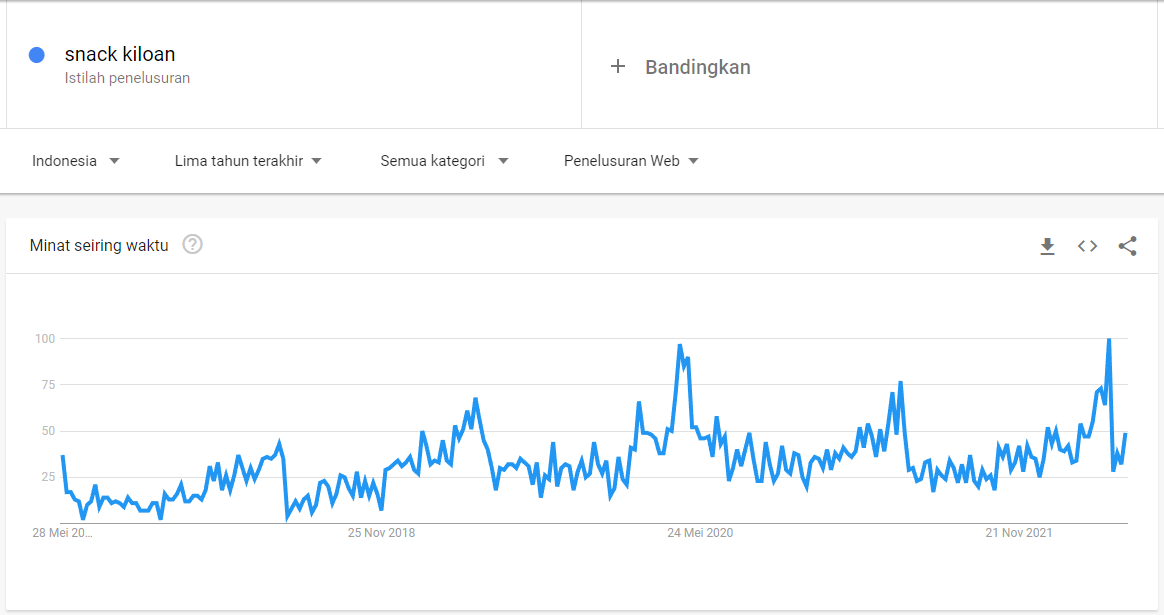
Task: Click the highest peak at 100 on chart
Action: [1108, 341]
